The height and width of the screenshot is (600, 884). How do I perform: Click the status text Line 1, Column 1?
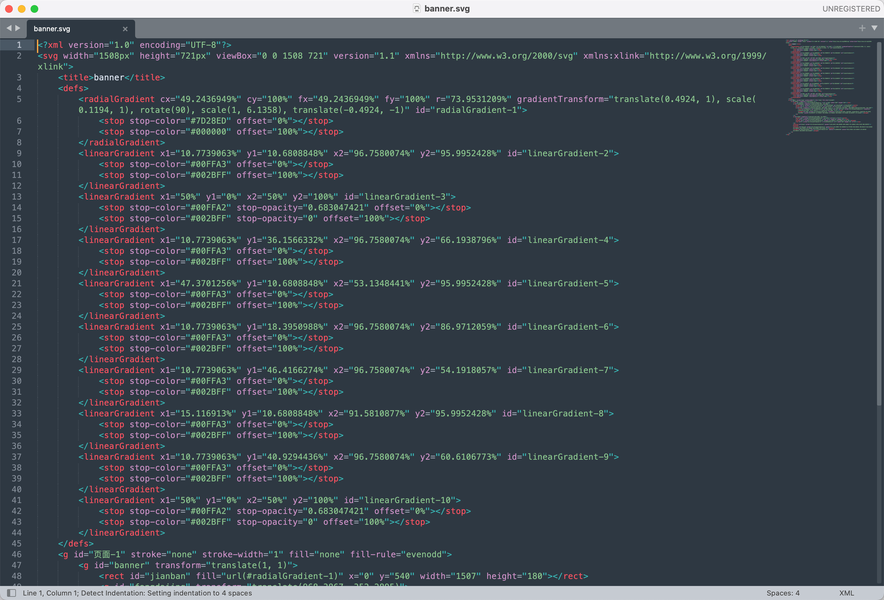(50, 593)
